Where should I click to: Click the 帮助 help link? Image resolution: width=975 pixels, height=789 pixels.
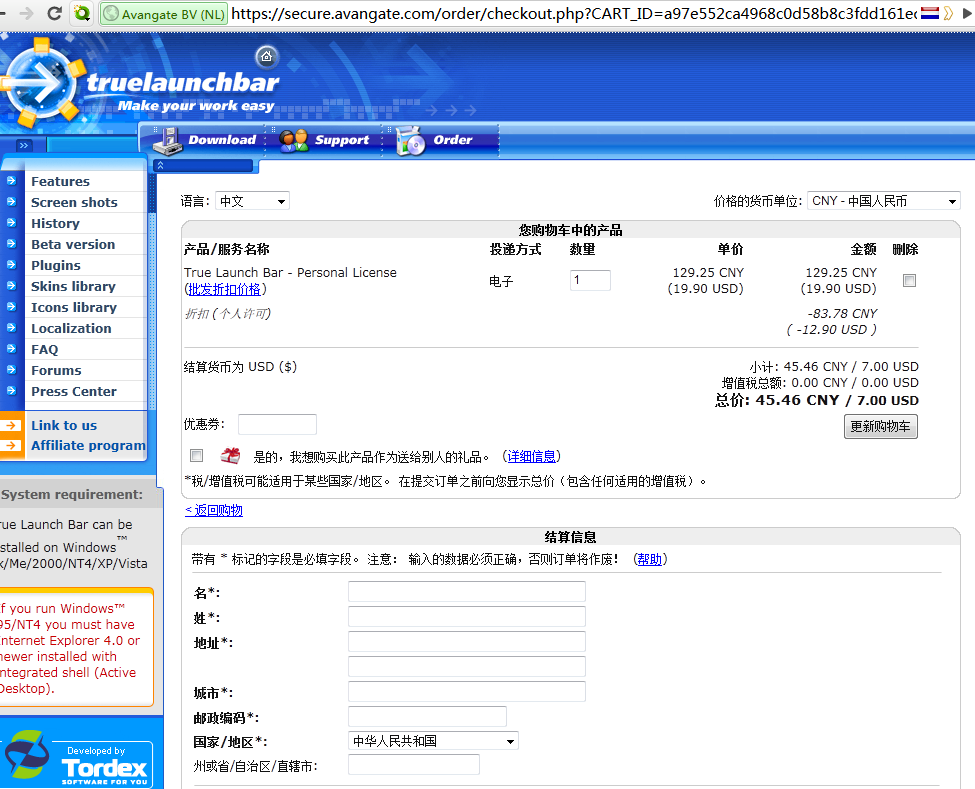click(650, 559)
